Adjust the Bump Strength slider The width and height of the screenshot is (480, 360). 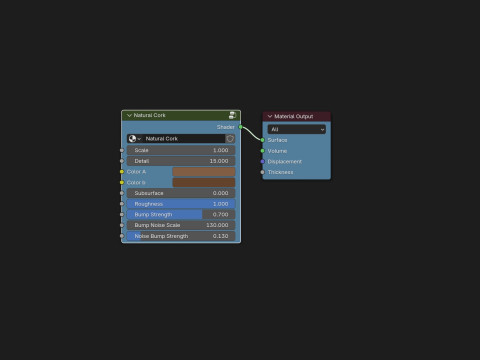point(181,214)
